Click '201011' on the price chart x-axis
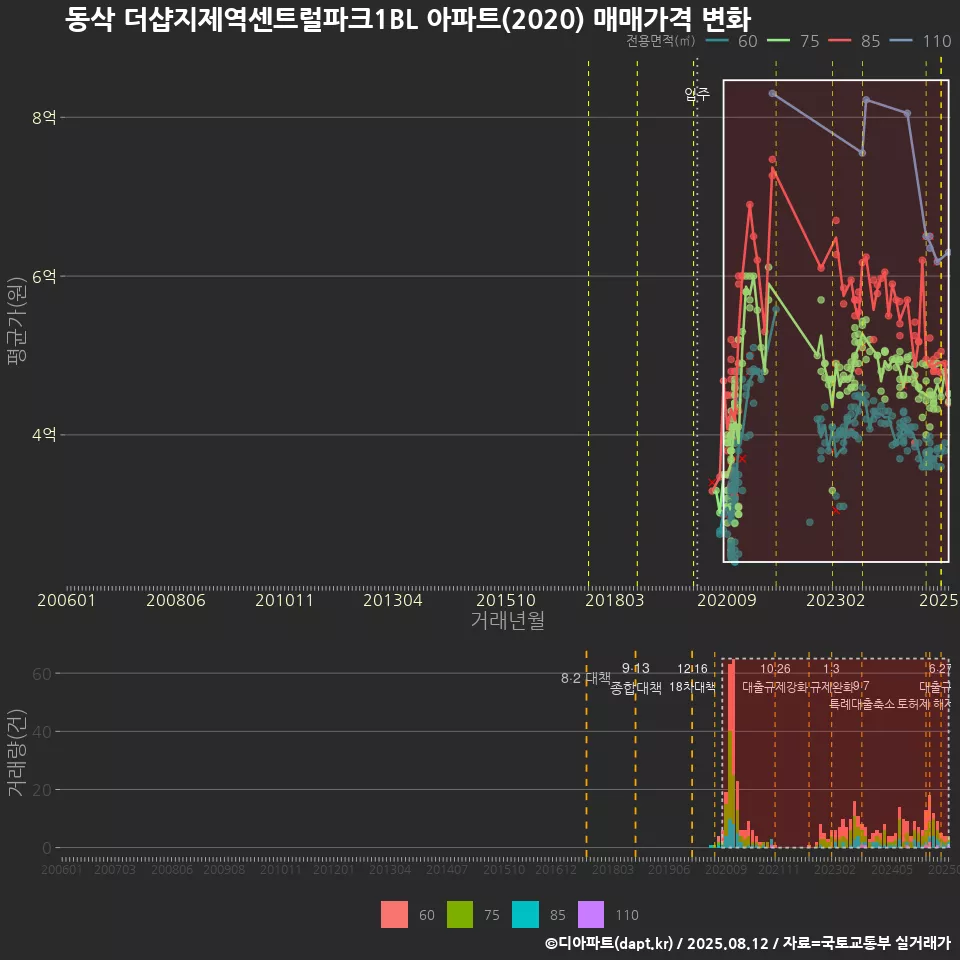 point(284,600)
